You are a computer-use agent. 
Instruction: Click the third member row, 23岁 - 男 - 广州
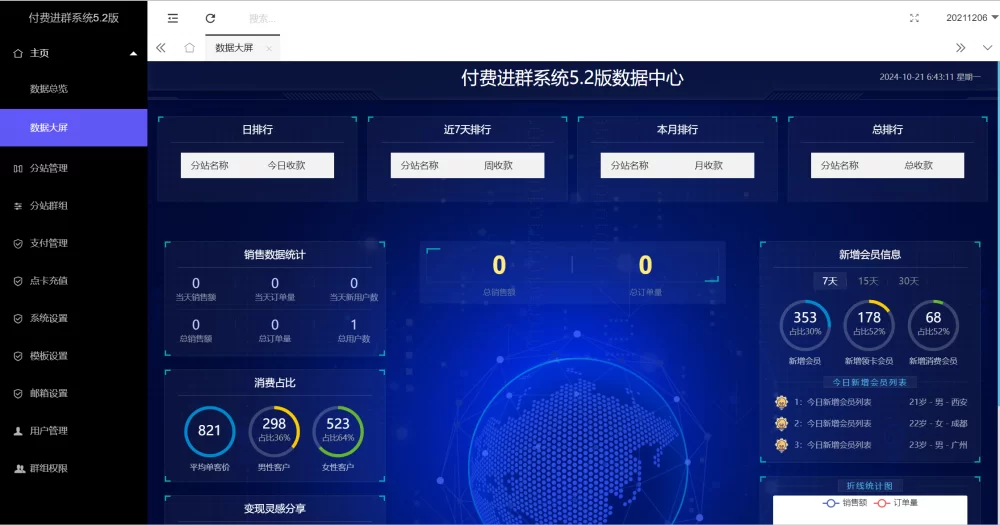point(871,445)
